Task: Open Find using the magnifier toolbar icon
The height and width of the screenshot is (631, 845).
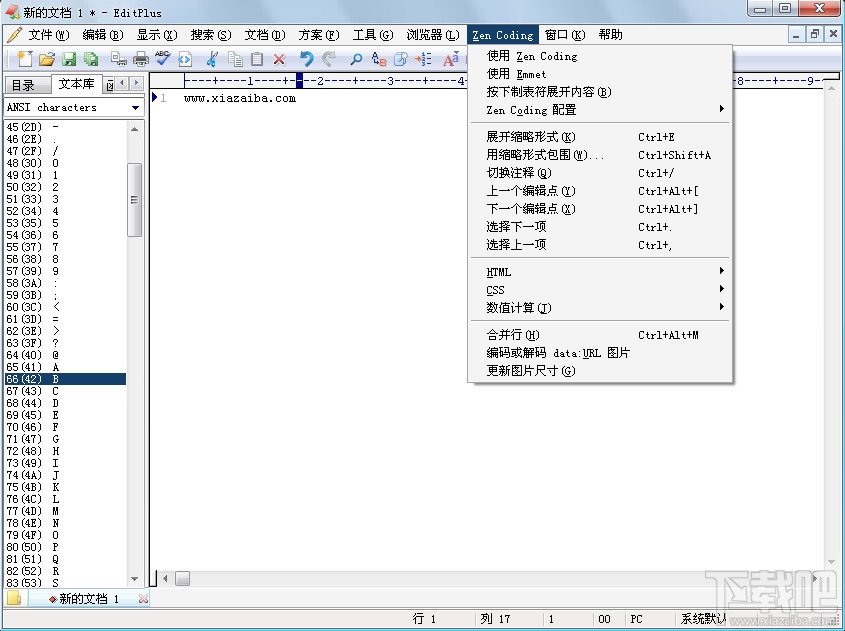Action: click(357, 59)
